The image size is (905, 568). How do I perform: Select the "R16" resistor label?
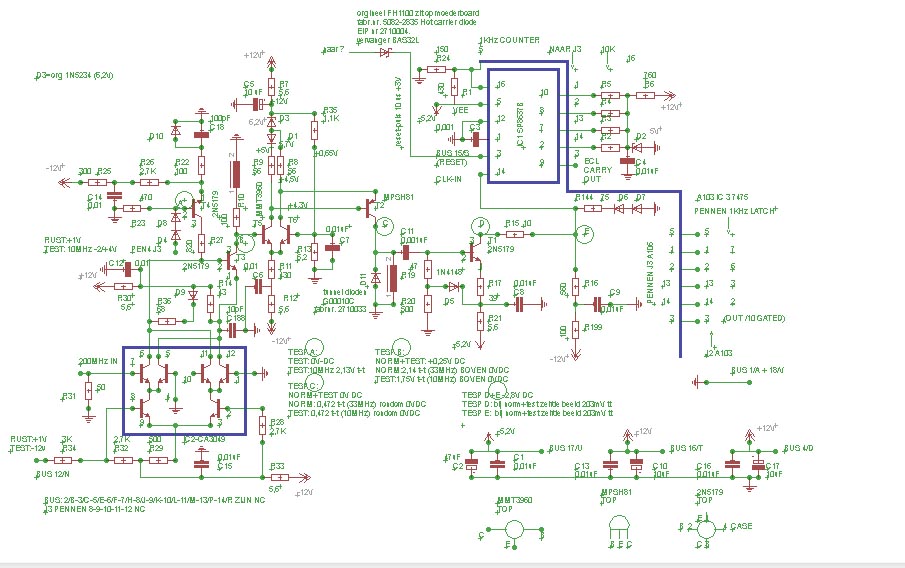coord(590,283)
